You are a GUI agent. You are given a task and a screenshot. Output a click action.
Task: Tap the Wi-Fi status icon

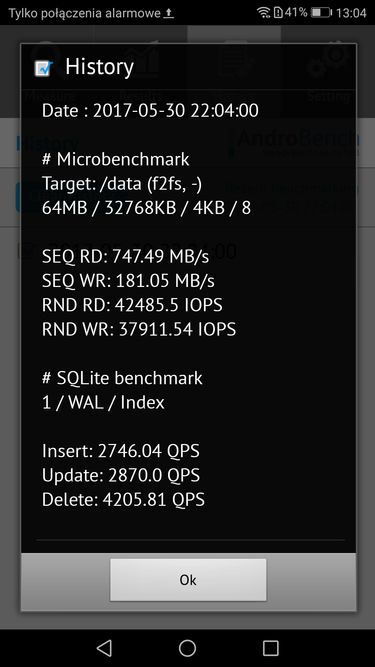coord(264,13)
